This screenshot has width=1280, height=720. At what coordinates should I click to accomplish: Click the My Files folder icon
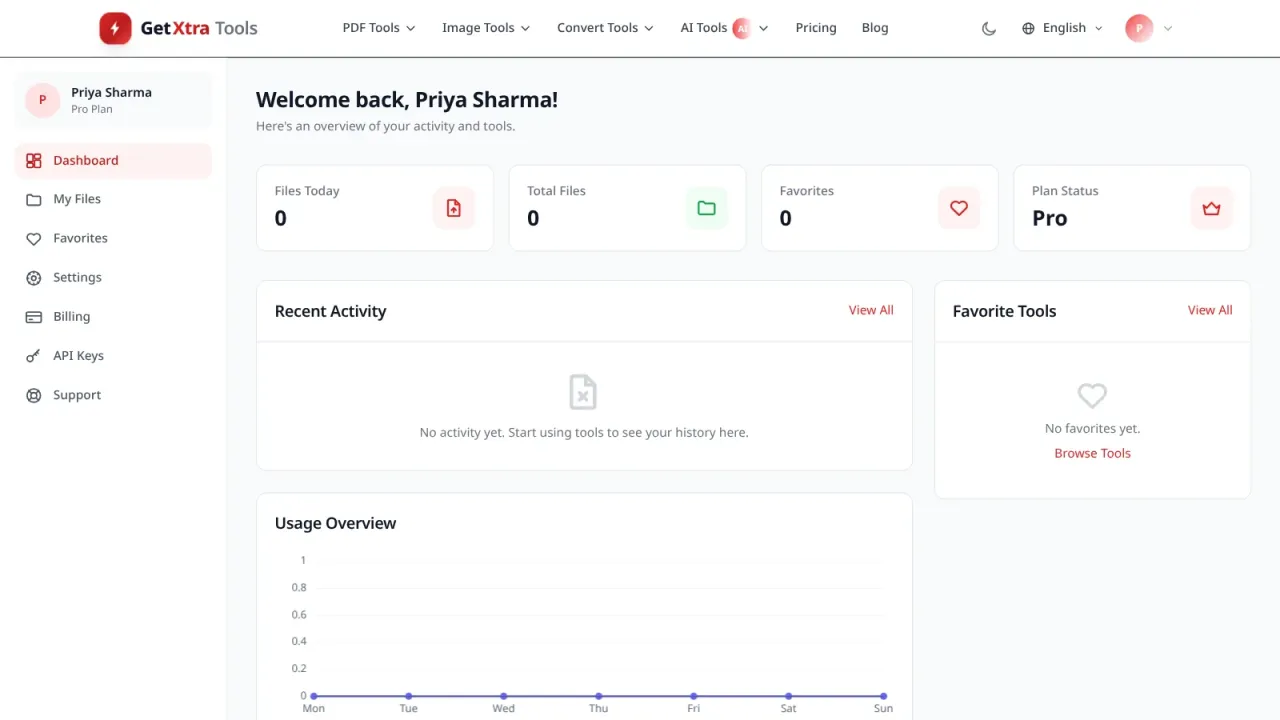click(x=34, y=199)
